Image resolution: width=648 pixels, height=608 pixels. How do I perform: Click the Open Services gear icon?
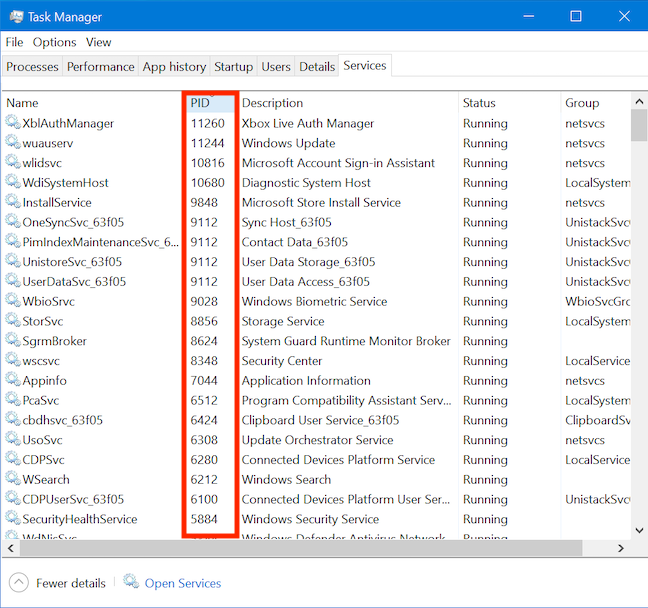click(131, 581)
